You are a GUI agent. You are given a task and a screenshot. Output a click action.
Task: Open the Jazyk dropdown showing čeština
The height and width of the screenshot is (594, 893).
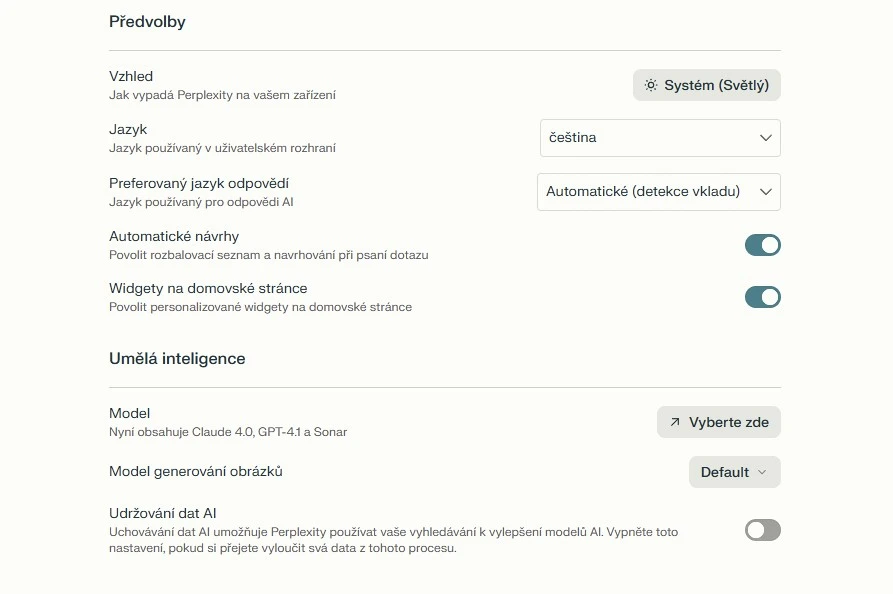(660, 138)
